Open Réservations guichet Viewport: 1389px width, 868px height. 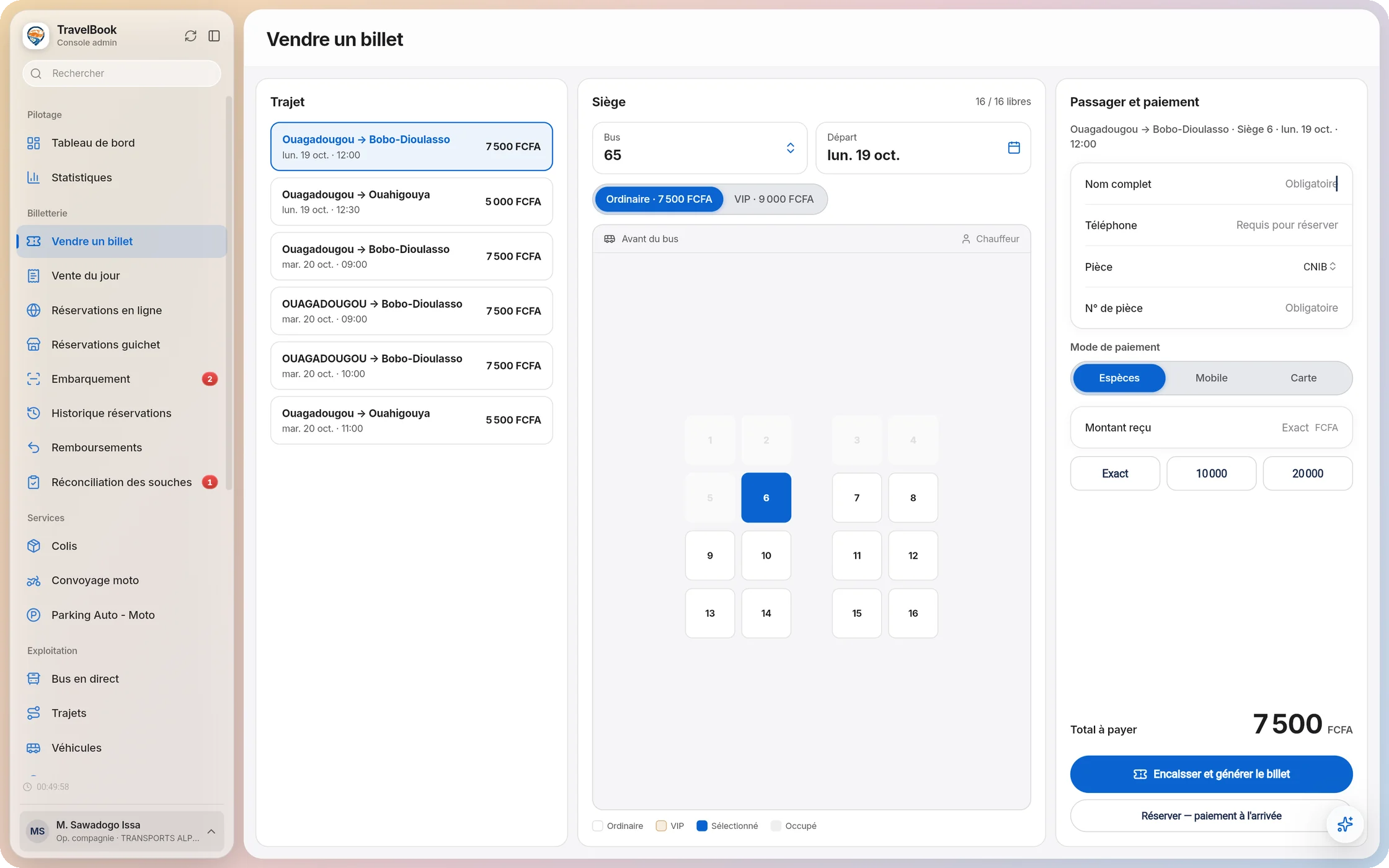tap(122, 344)
